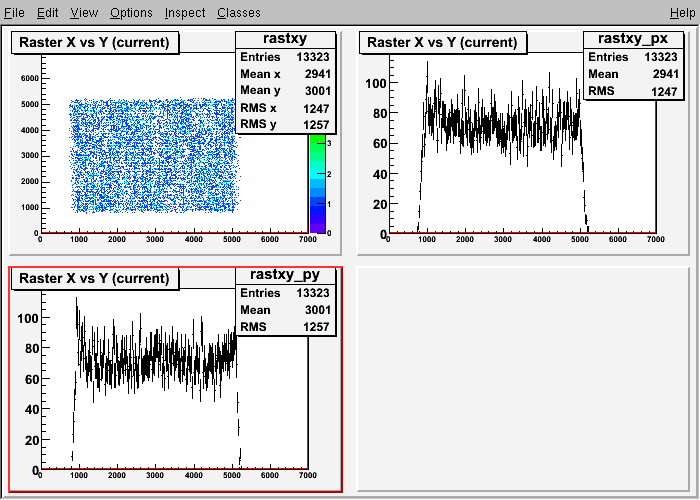Viewport: 700px width, 500px height.
Task: Click the 2D scatter histogram in rastxy pad
Action: [154, 155]
